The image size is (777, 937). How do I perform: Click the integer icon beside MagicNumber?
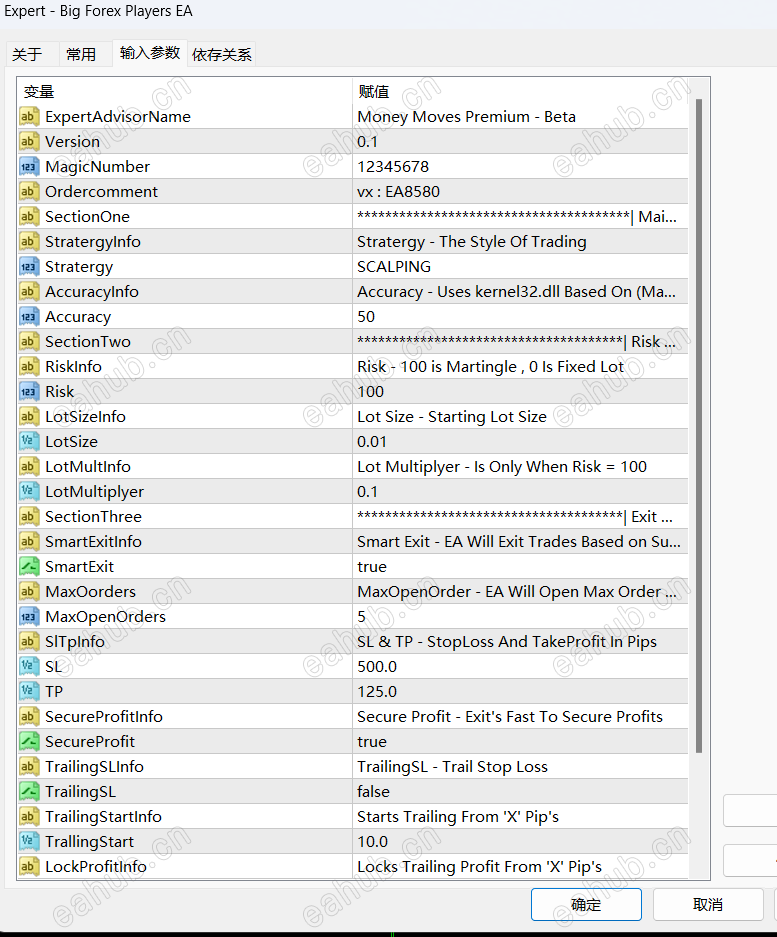point(29,167)
